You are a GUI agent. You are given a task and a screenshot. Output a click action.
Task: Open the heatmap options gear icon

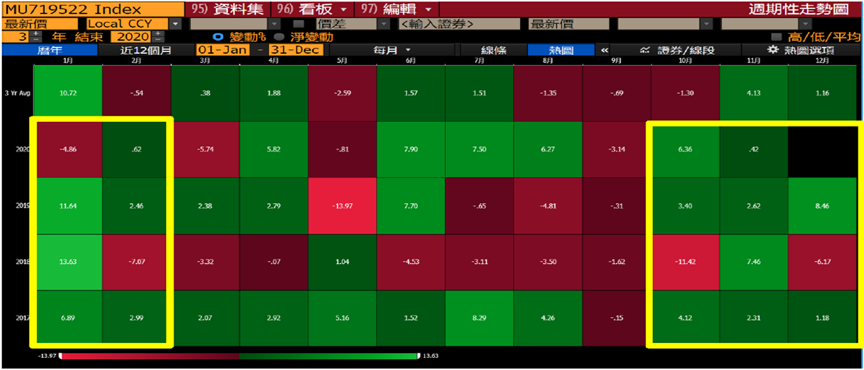(773, 50)
